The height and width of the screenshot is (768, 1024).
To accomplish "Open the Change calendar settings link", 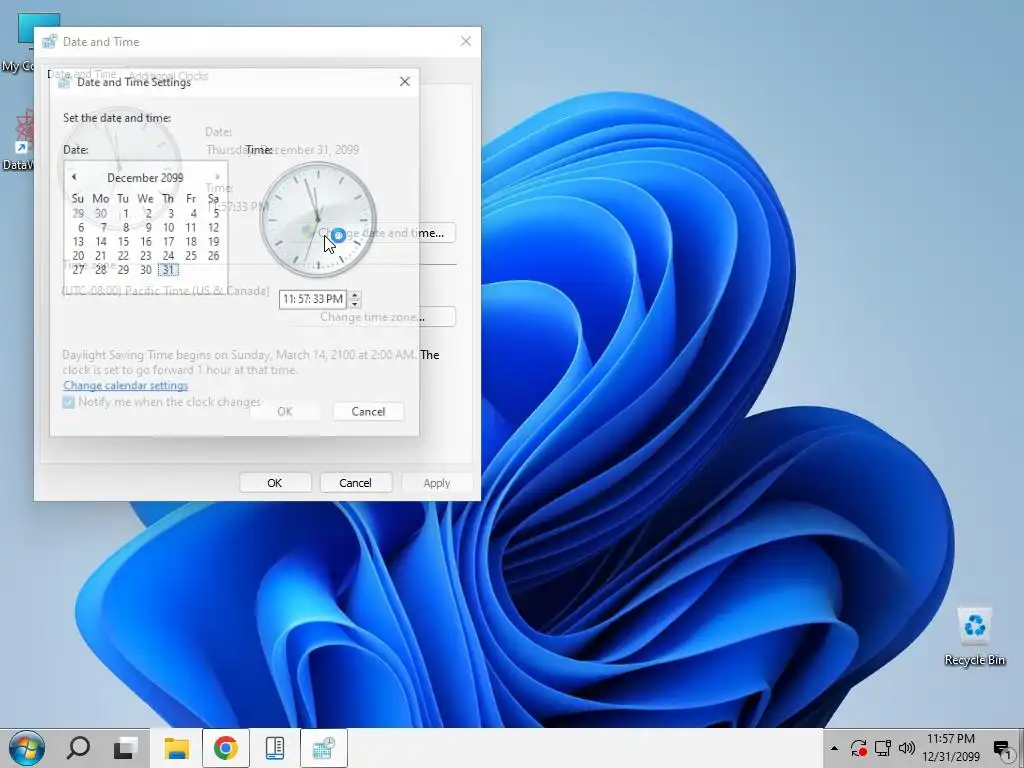I will (x=125, y=385).
